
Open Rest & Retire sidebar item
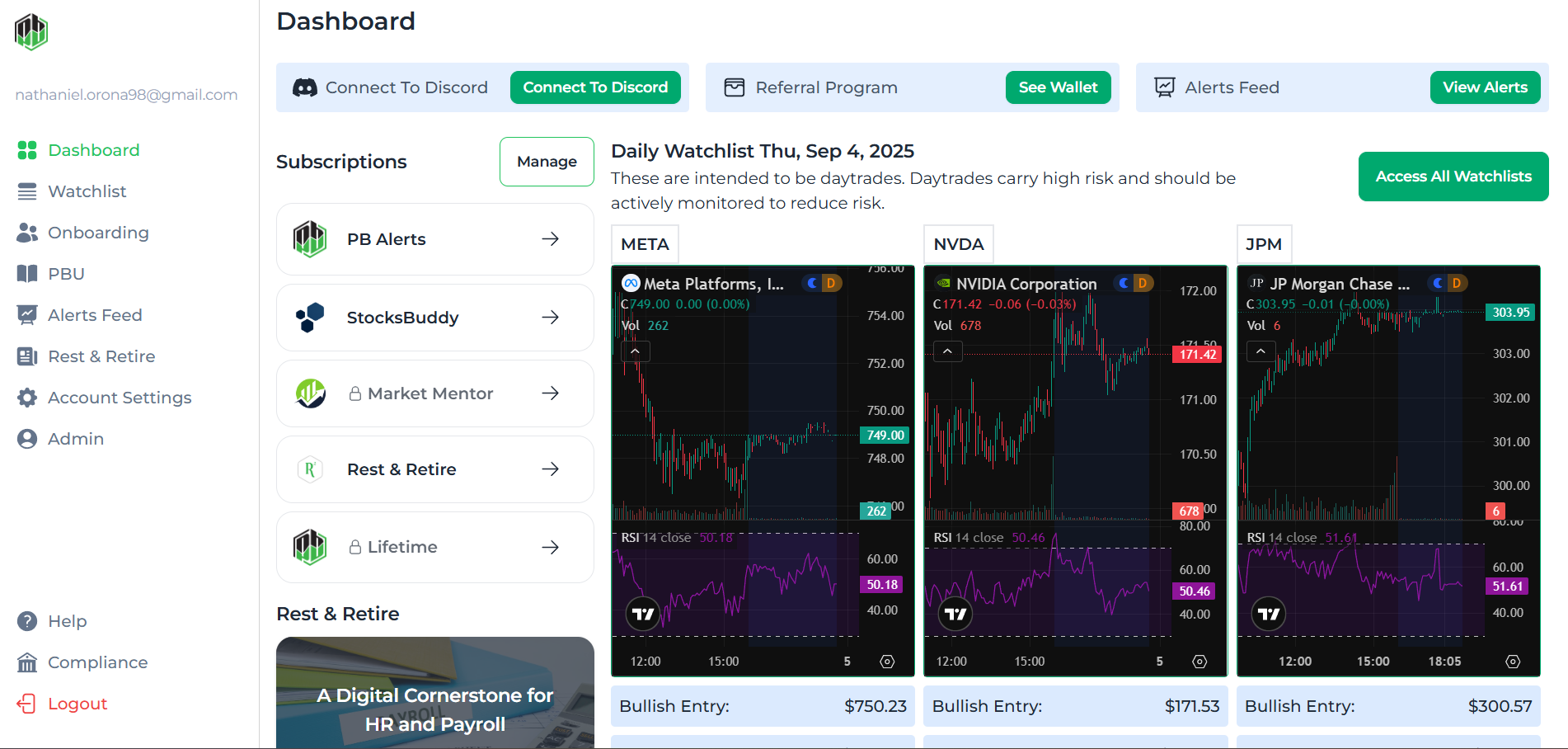[86, 356]
